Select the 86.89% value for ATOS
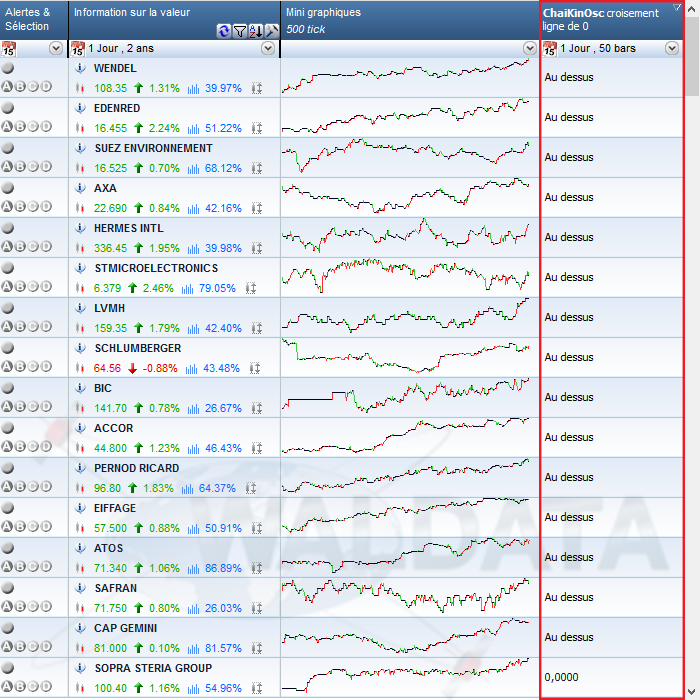Screen dimensions: 700x700 [223, 568]
